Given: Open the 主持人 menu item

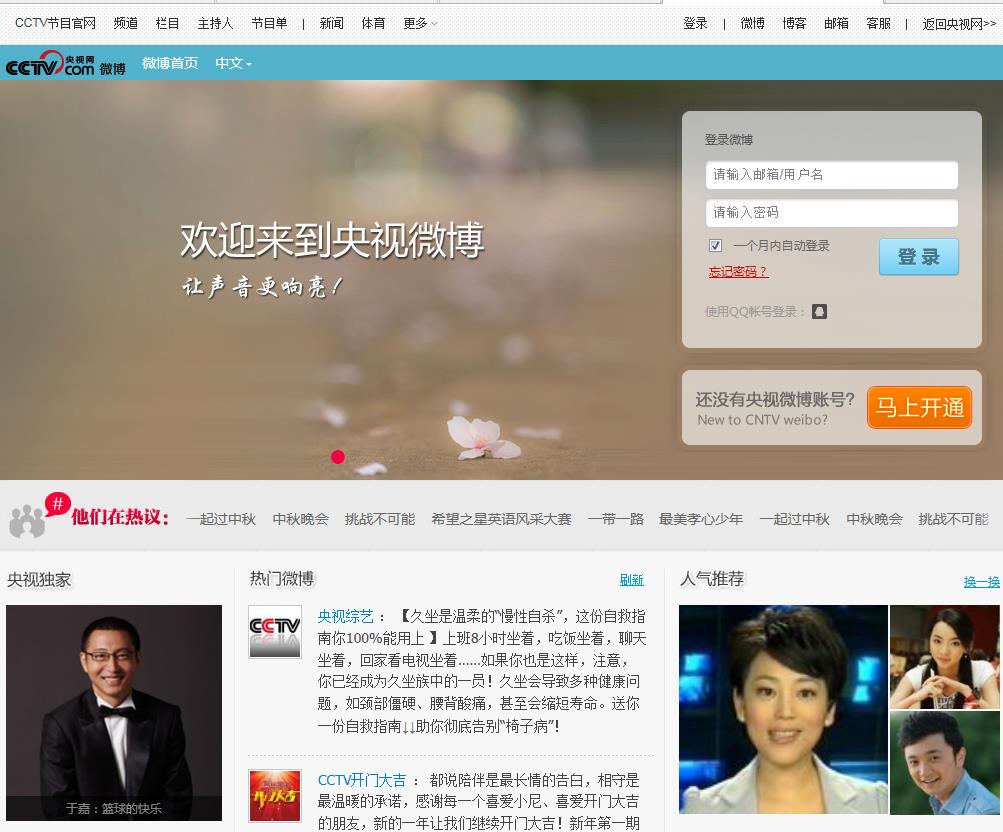Looking at the screenshot, I should pyautogui.click(x=215, y=24).
